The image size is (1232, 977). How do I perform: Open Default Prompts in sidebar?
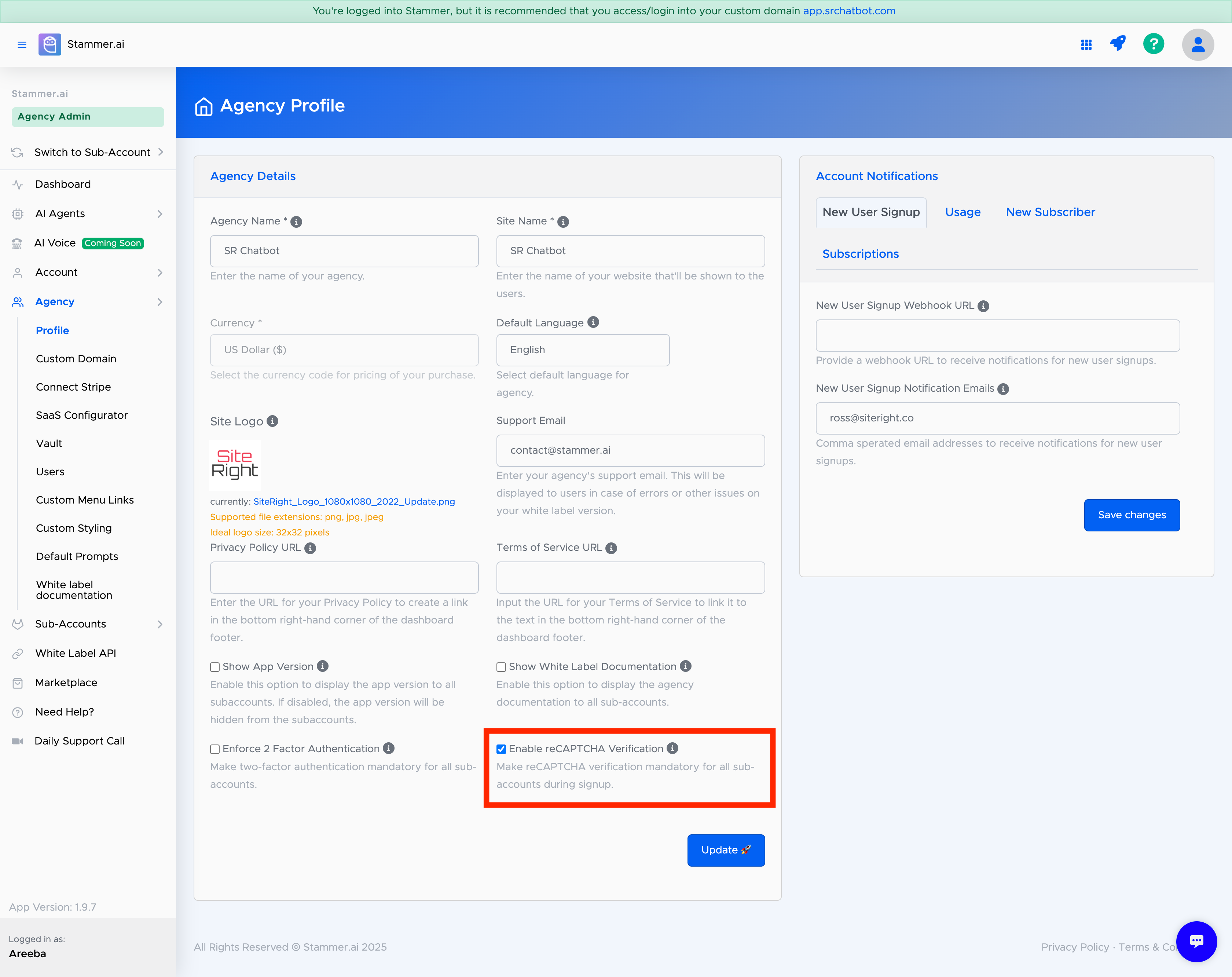[x=77, y=557]
